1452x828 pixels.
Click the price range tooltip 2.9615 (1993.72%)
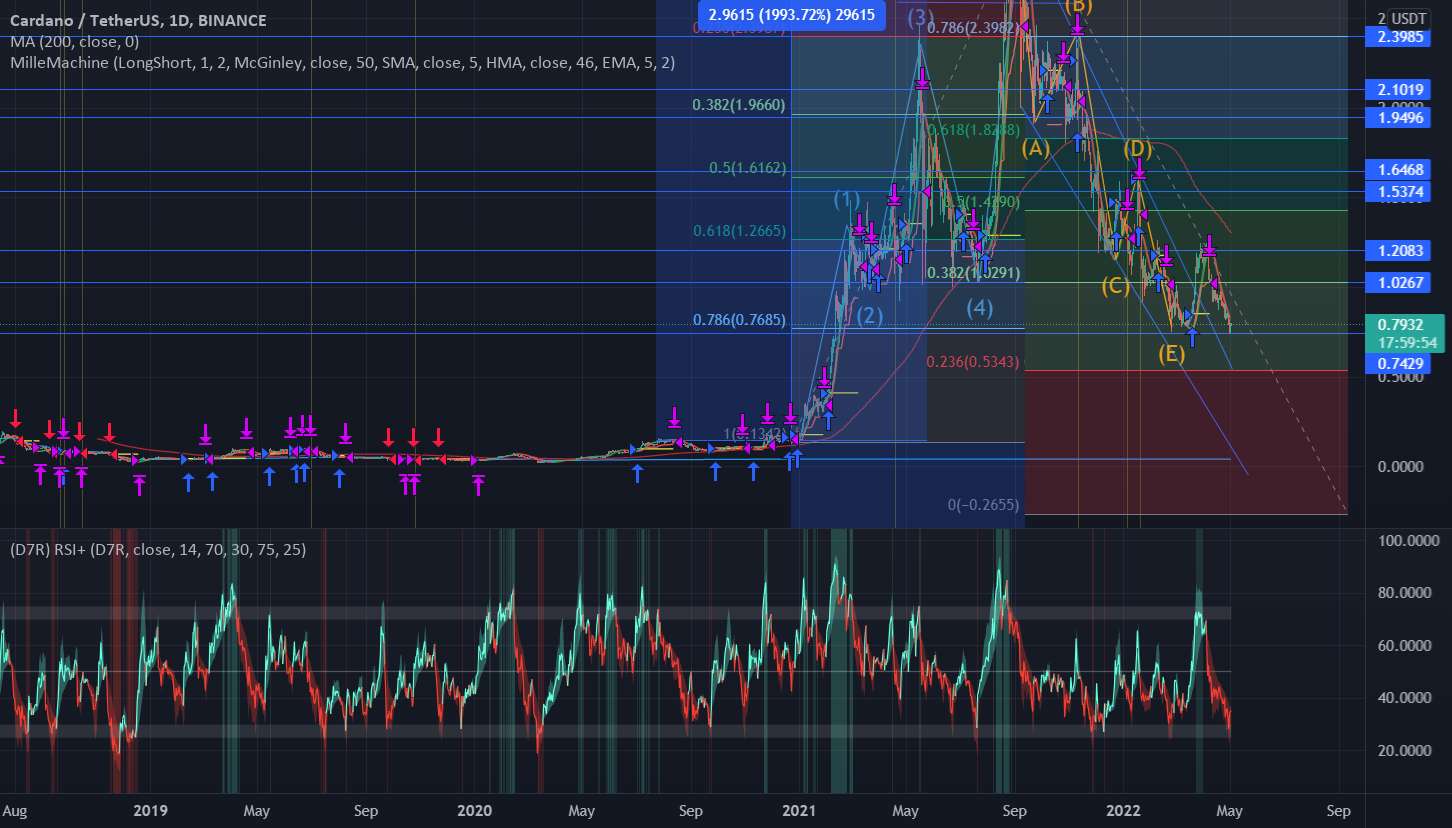click(x=791, y=15)
